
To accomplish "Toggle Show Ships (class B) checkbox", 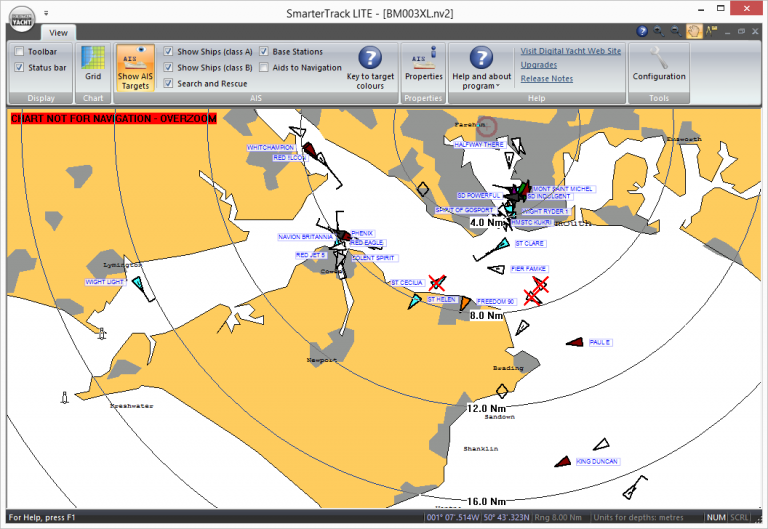I will (168, 67).
